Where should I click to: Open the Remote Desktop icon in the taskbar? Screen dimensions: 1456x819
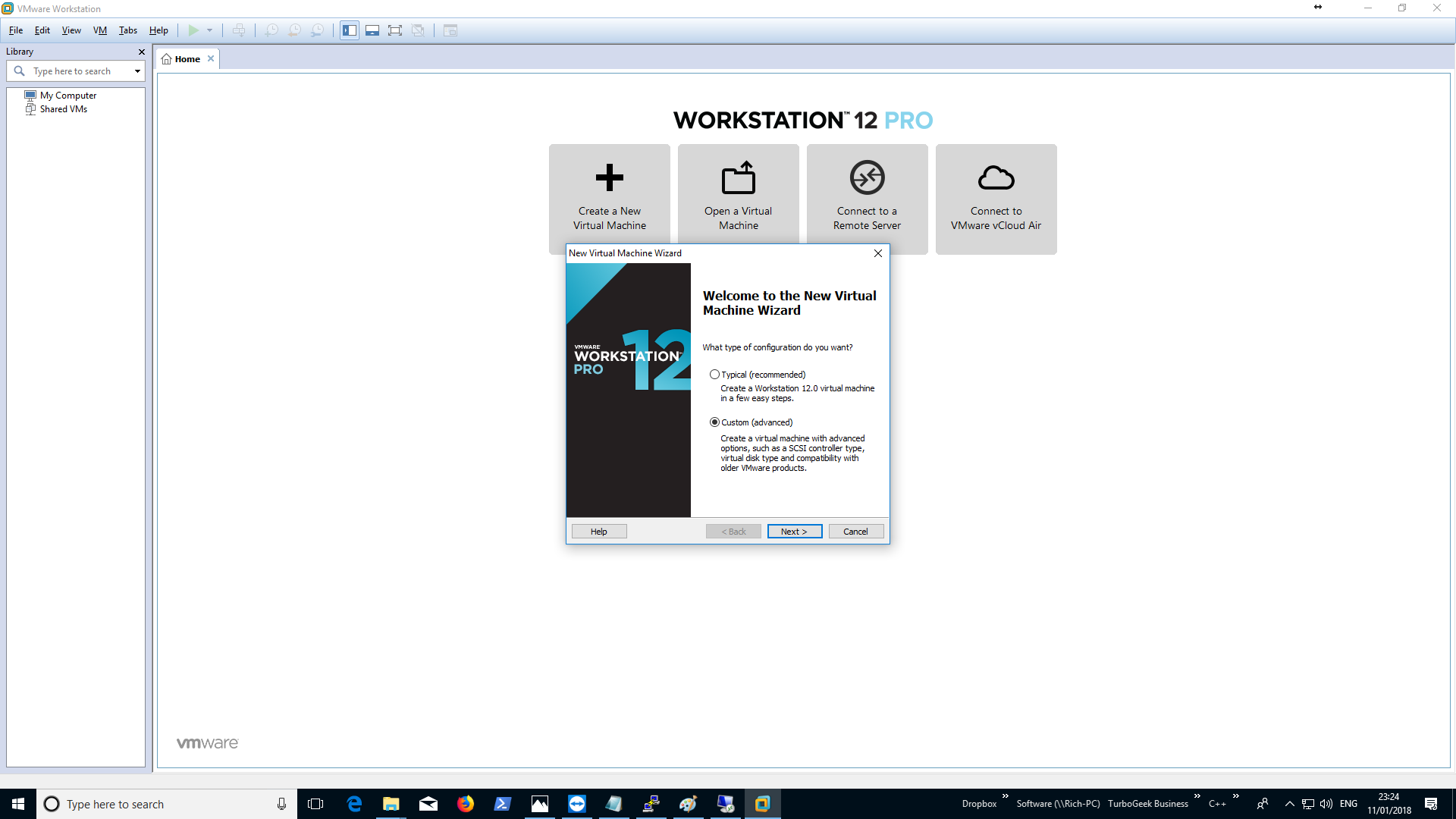click(726, 804)
